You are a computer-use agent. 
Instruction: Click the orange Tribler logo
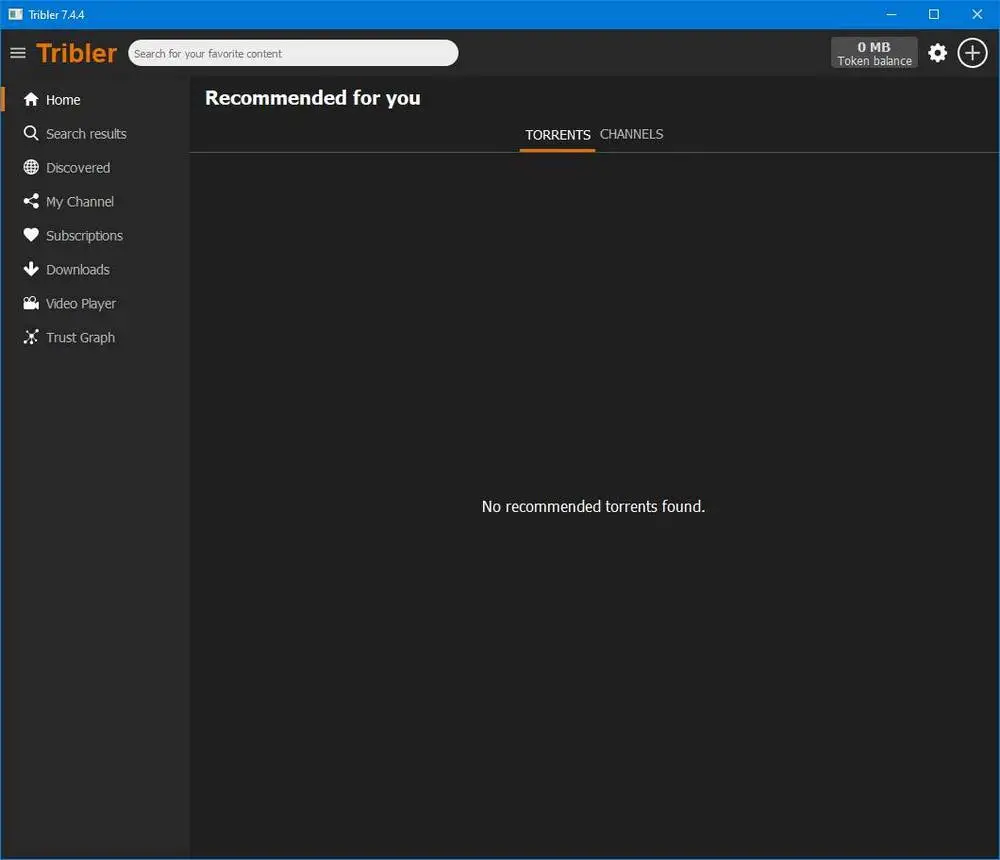tap(77, 53)
